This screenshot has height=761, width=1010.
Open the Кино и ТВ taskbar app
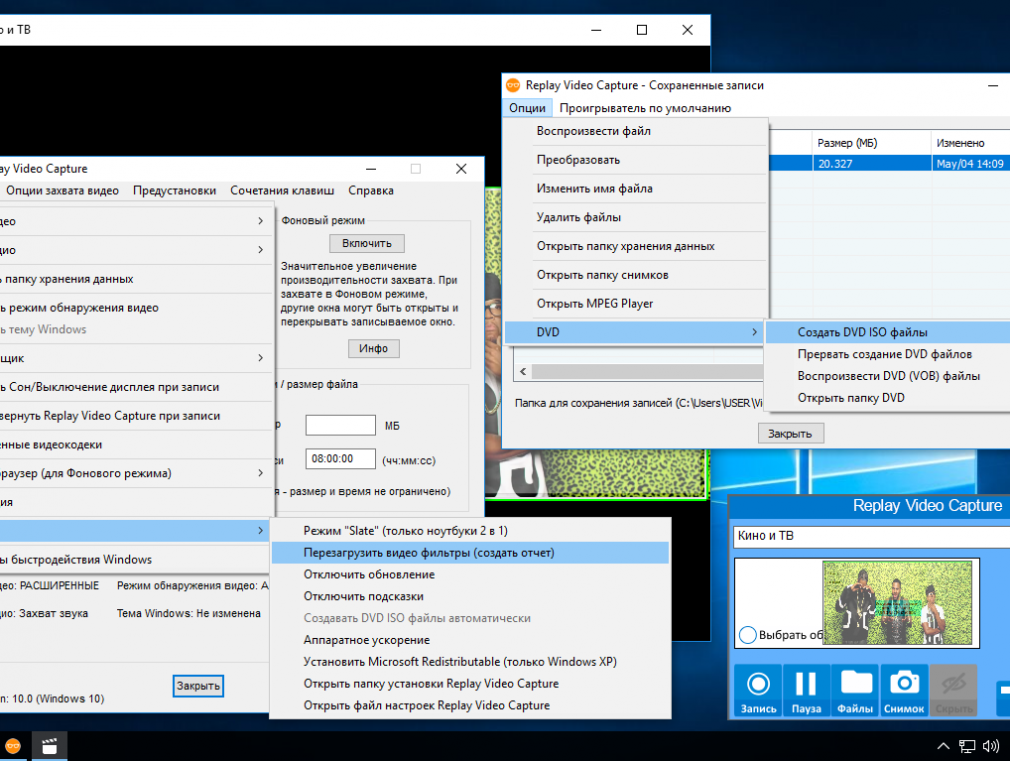(x=50, y=746)
